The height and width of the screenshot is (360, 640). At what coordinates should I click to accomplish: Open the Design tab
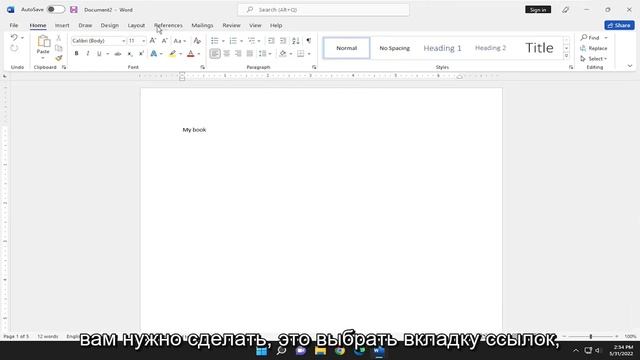(109, 25)
